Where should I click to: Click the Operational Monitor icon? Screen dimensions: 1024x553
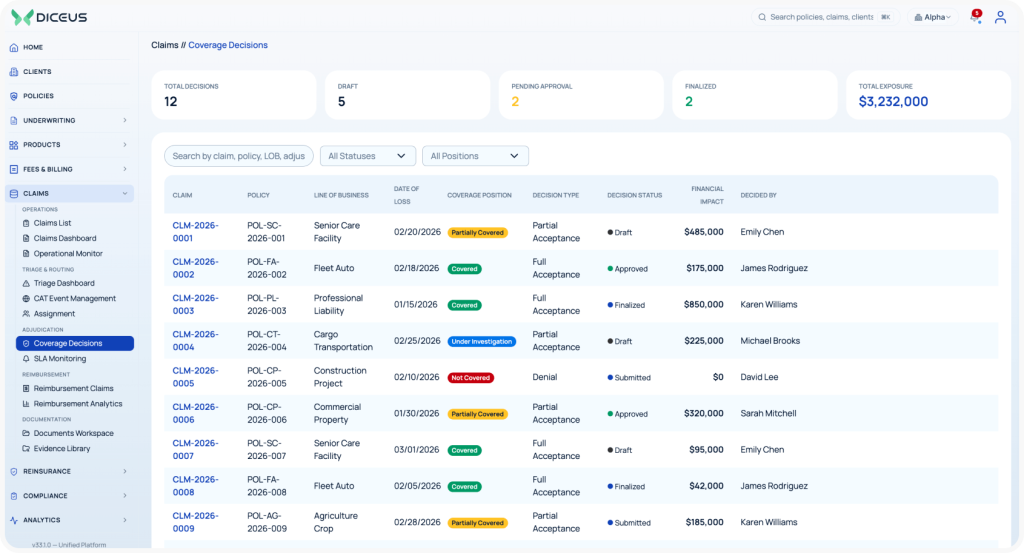click(x=26, y=253)
